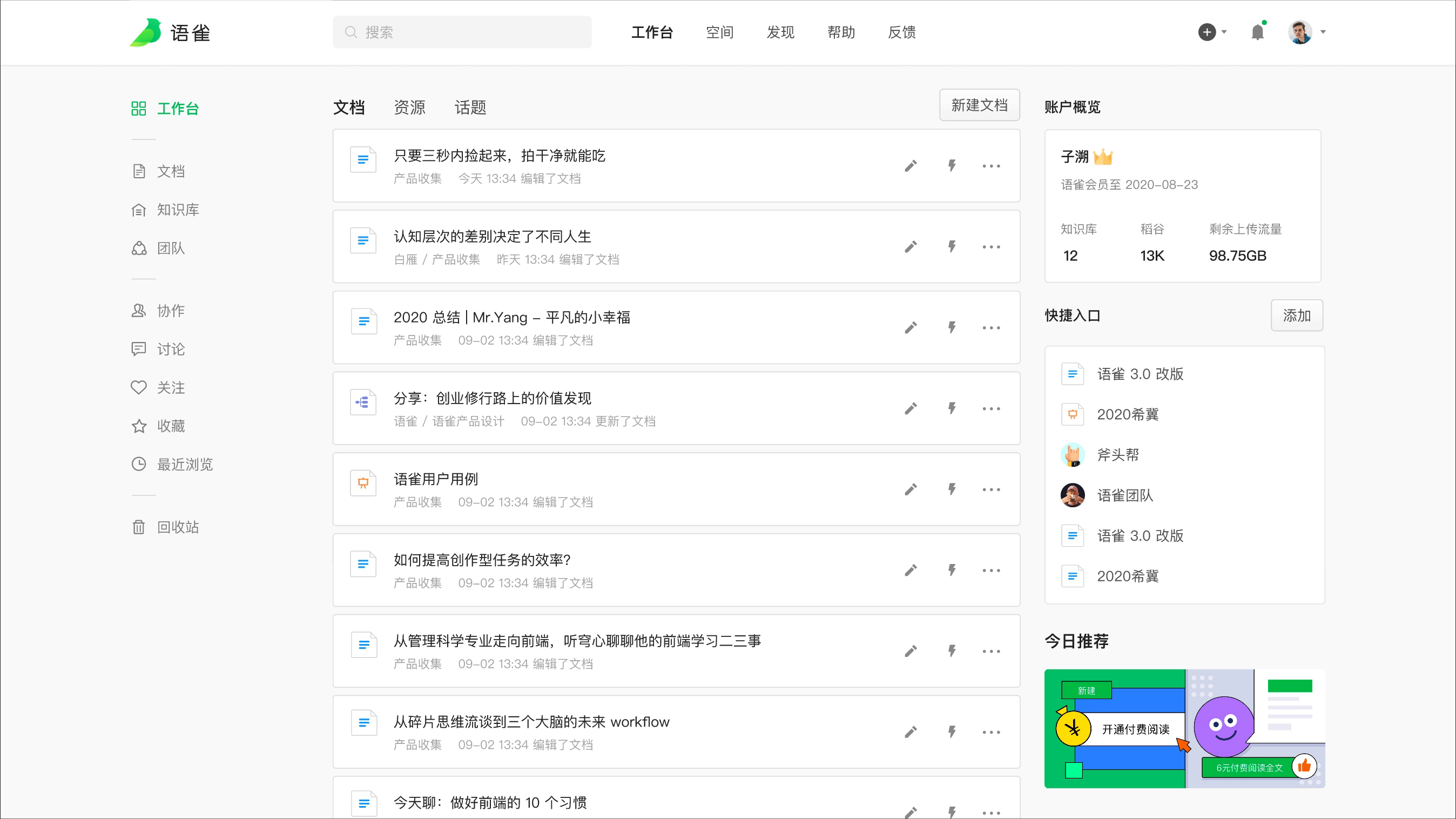Open 发现 in the top navigation
The height and width of the screenshot is (819, 1456).
point(780,32)
